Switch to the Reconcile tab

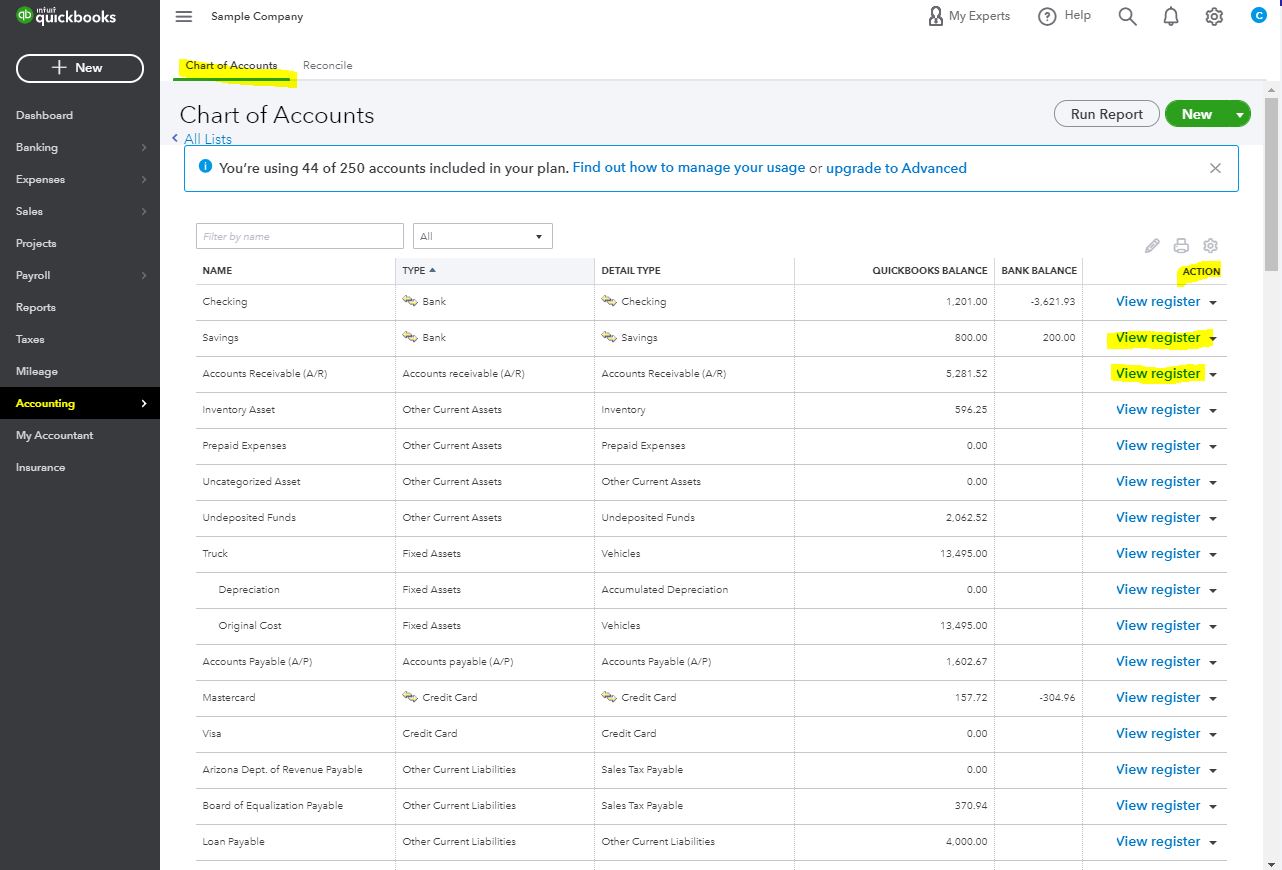[328, 65]
